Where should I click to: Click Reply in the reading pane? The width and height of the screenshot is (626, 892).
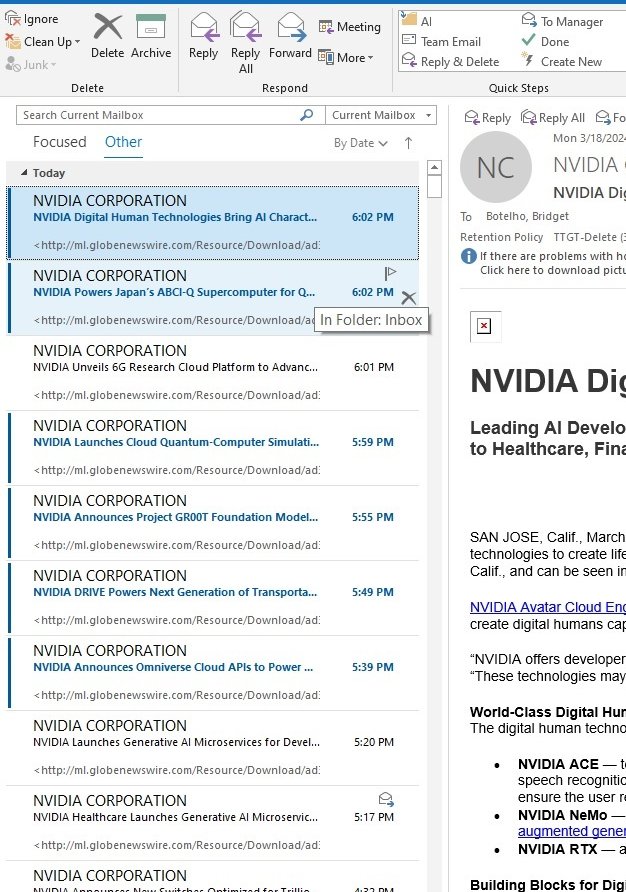(x=488, y=118)
